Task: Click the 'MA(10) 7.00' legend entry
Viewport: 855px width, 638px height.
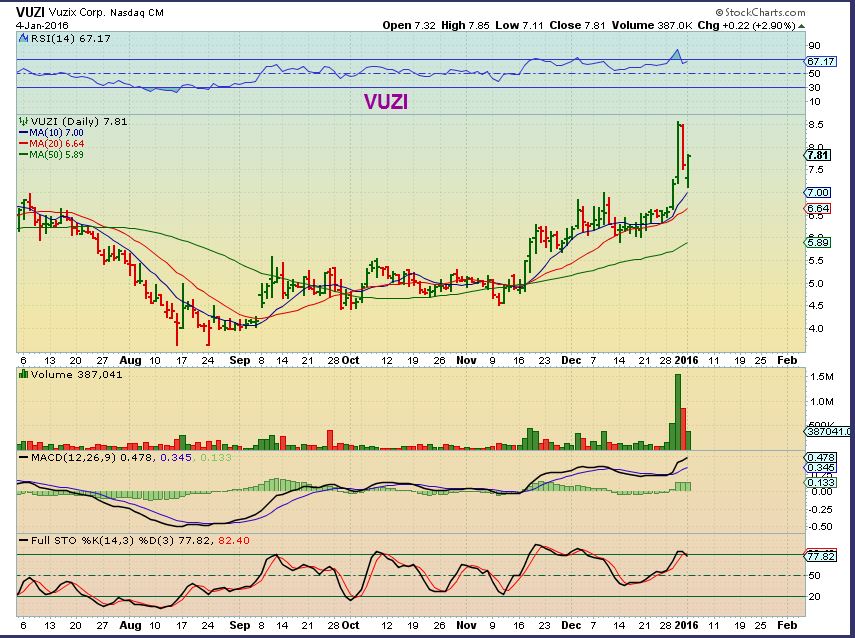Action: 51,133
